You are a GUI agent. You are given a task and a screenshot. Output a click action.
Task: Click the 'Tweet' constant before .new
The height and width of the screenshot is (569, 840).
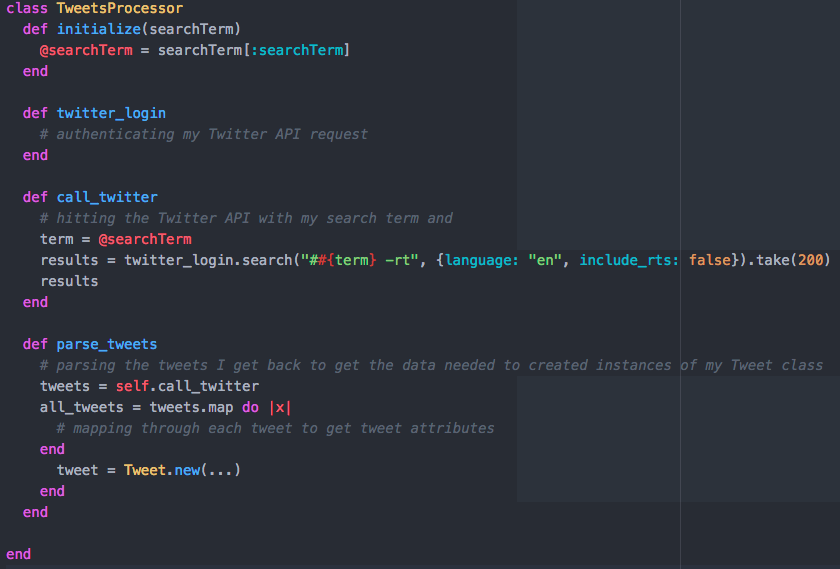(145, 470)
